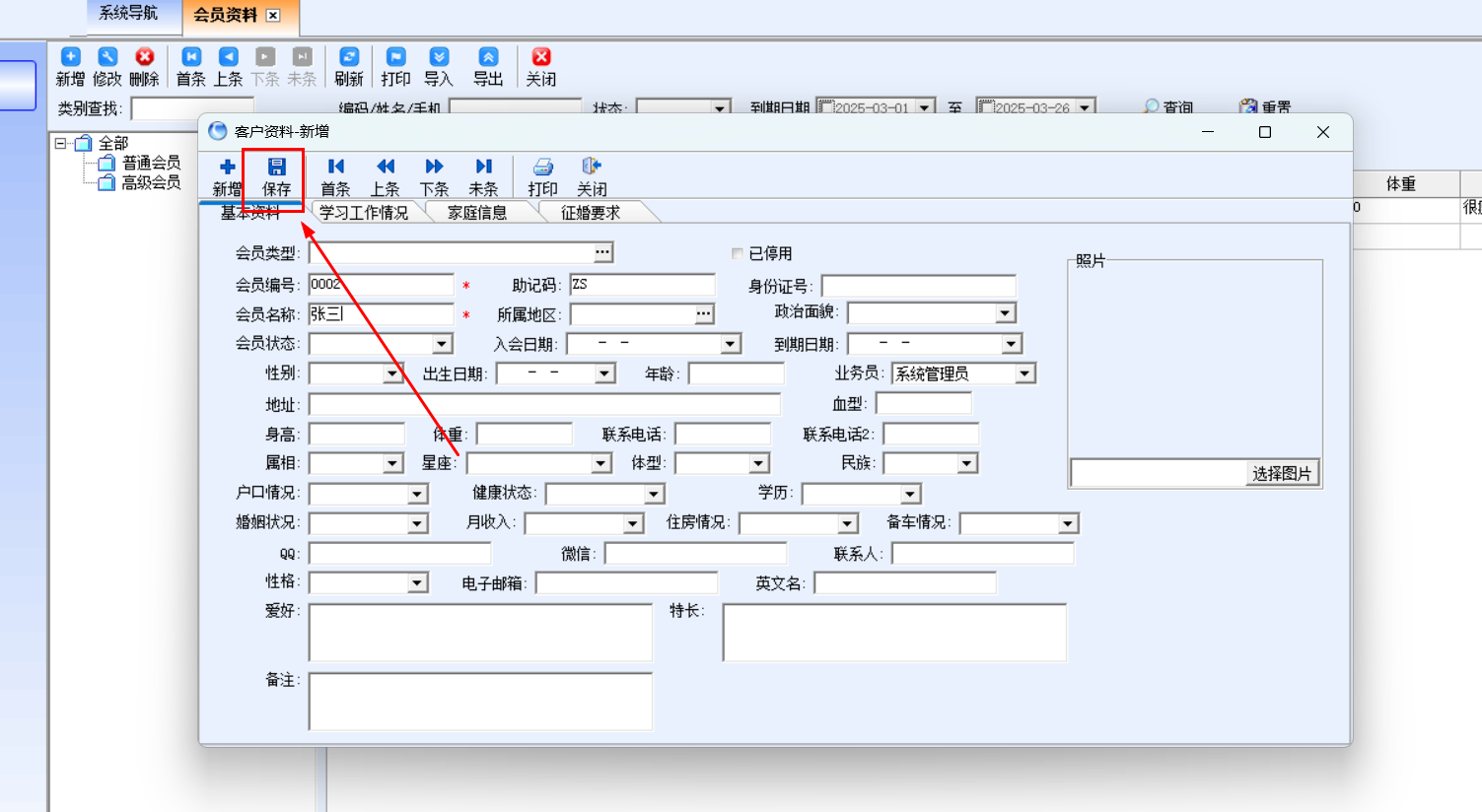Click 关闭 icon in main window toolbar

(x=541, y=57)
